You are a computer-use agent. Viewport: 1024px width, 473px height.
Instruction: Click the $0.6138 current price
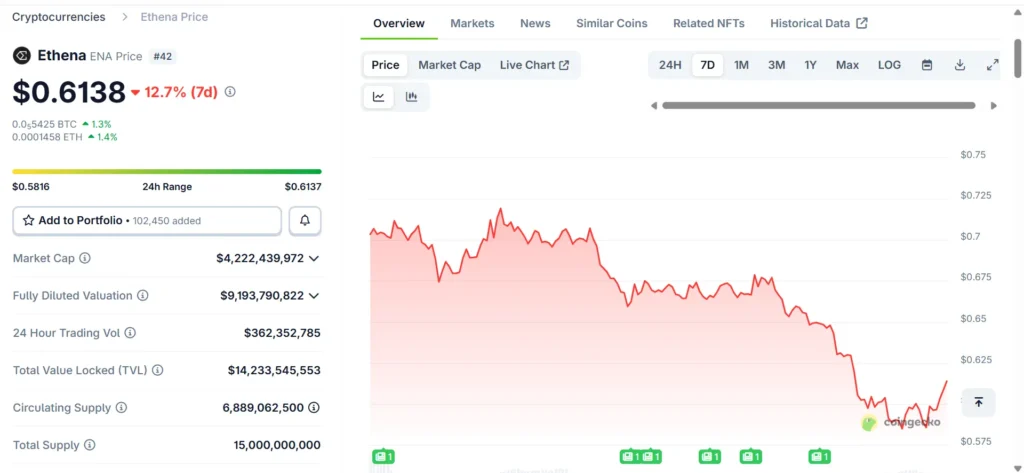tap(69, 92)
